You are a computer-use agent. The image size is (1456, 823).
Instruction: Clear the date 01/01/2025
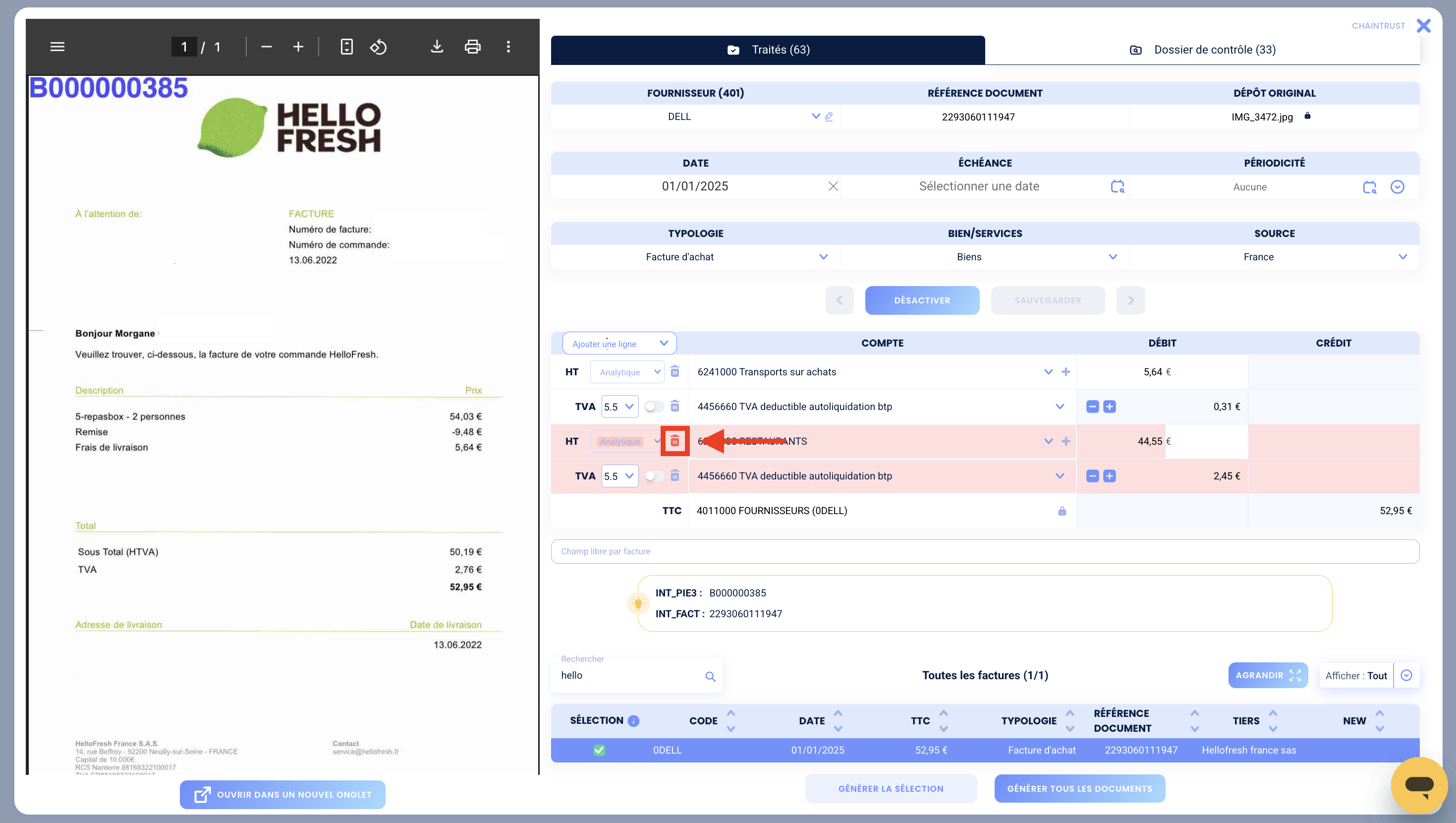coord(833,186)
